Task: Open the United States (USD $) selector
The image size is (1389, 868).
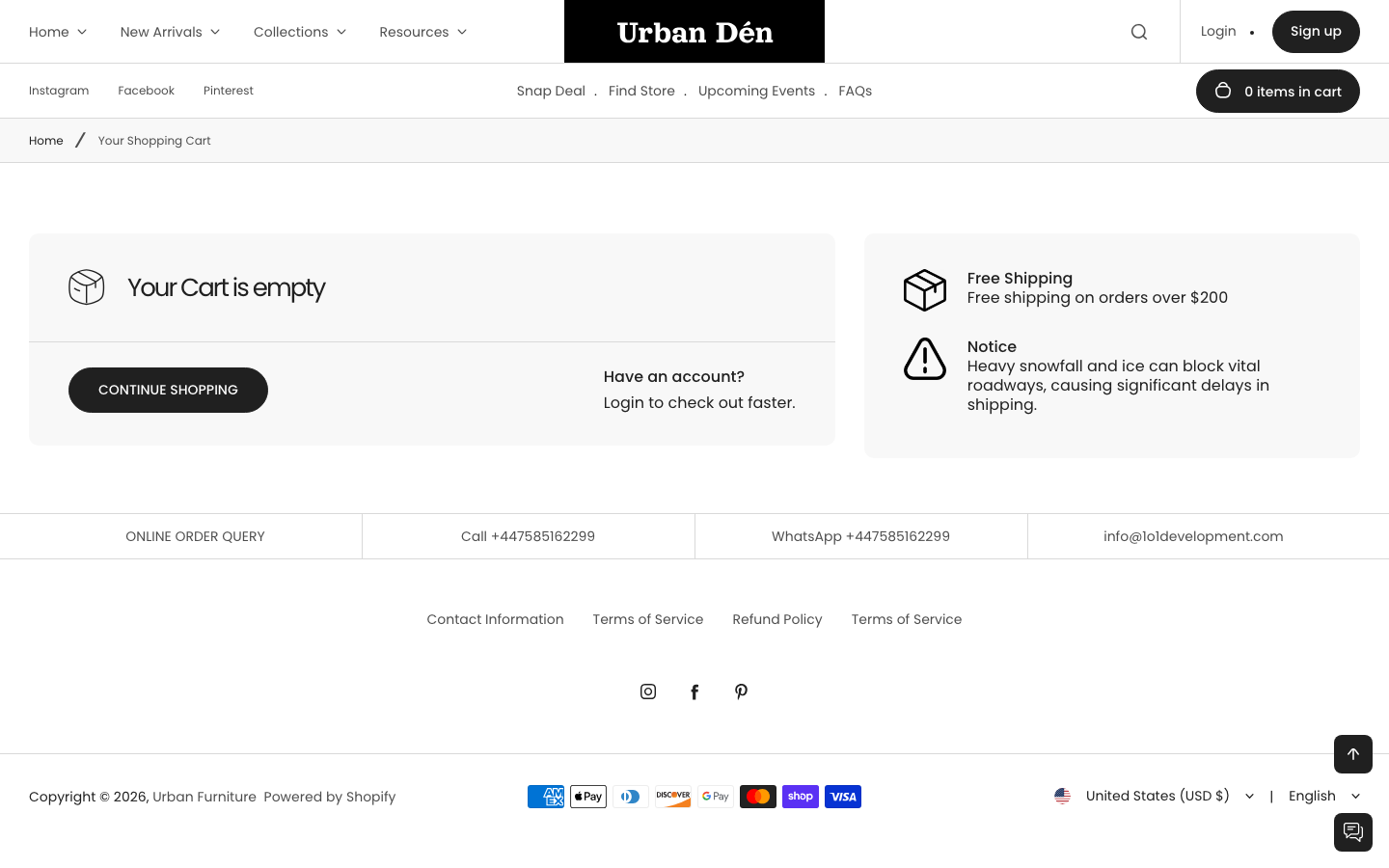Action: [x=1155, y=796]
